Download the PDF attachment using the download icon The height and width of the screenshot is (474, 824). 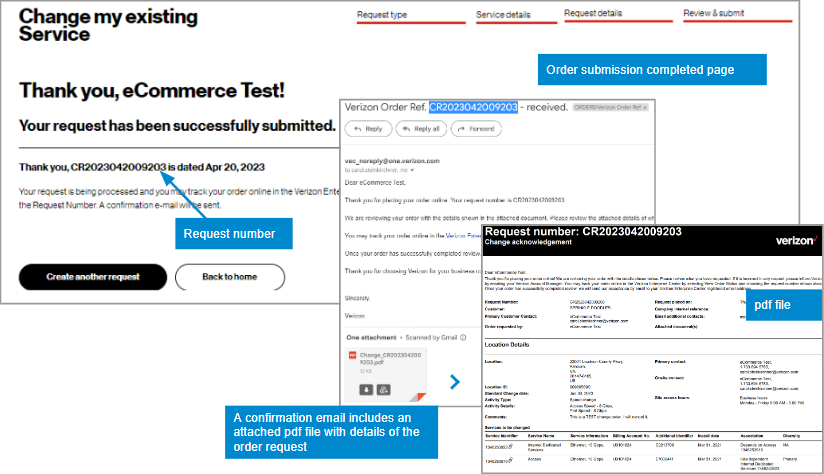tap(366, 390)
